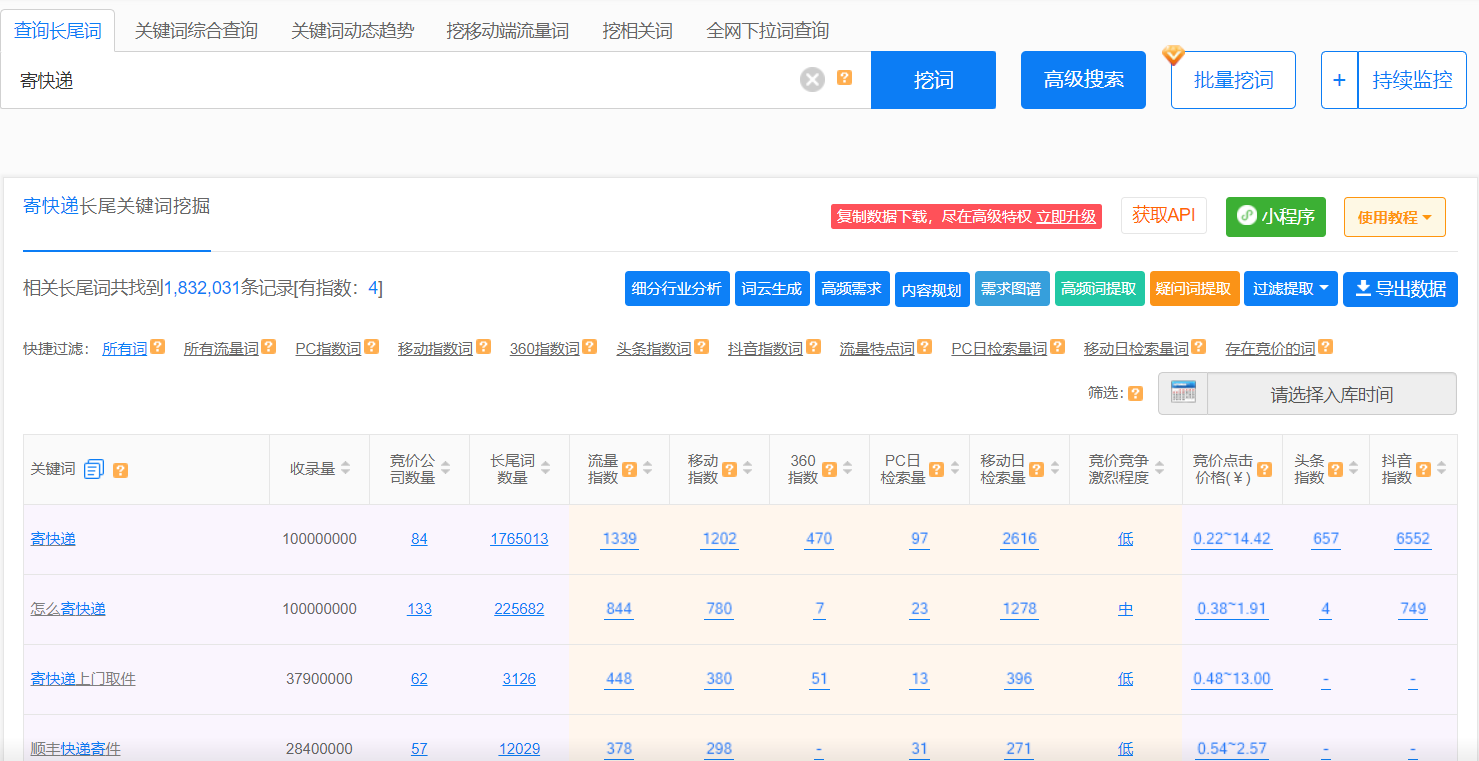Open help icon beside 所有词 filter
1479x761 pixels.
click(x=157, y=347)
